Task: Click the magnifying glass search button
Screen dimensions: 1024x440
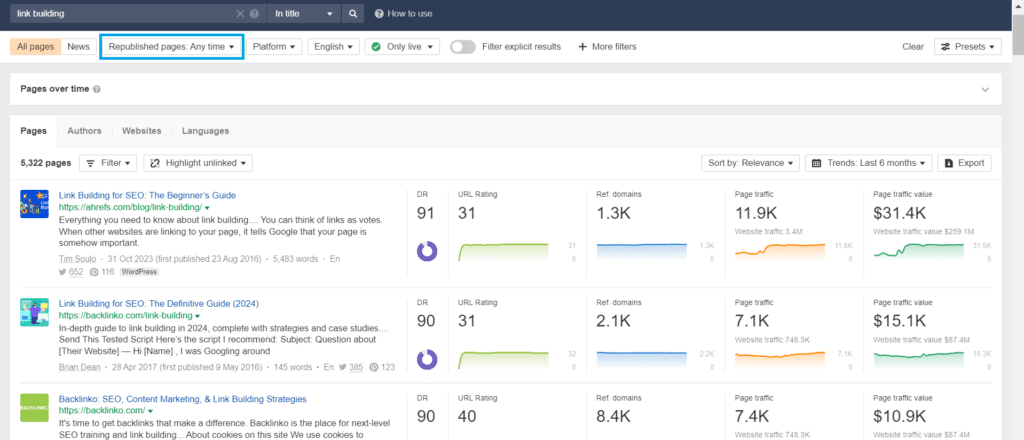Action: click(x=353, y=14)
